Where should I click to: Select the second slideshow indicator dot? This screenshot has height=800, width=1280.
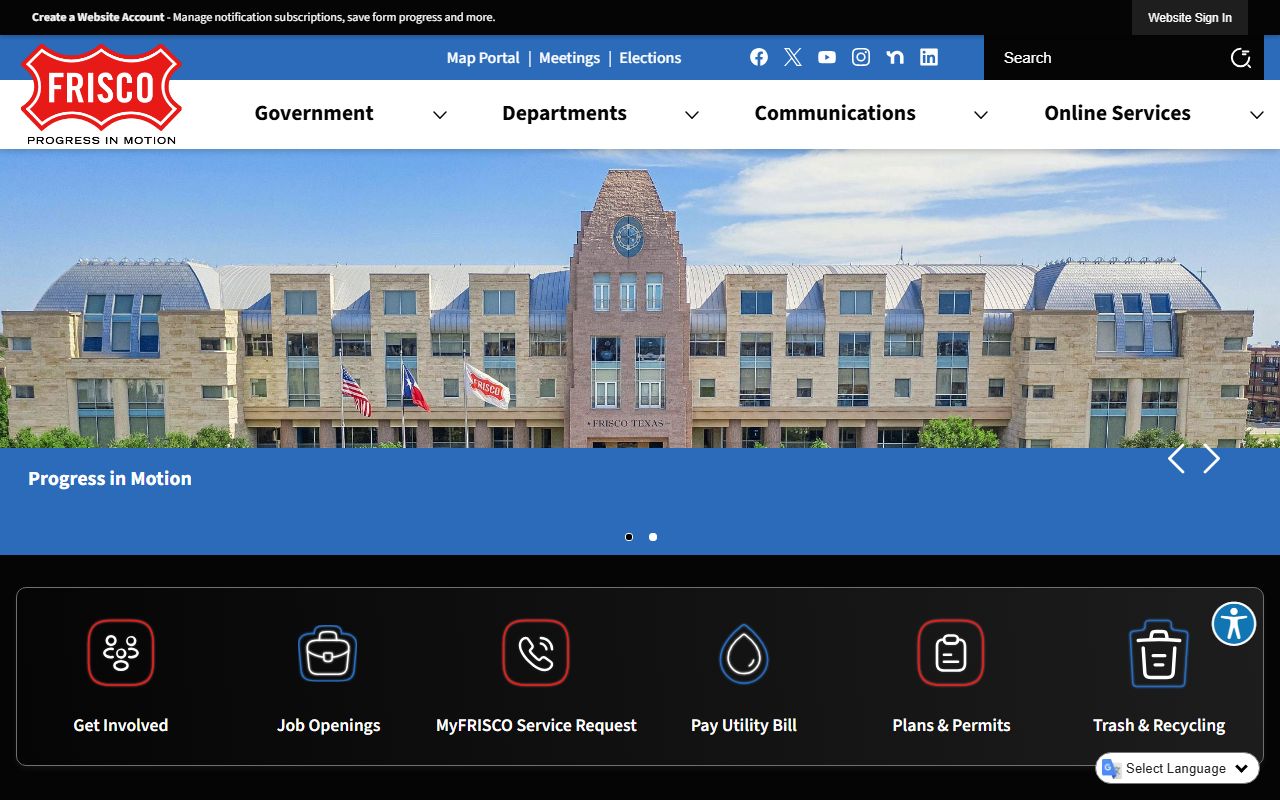(x=653, y=537)
